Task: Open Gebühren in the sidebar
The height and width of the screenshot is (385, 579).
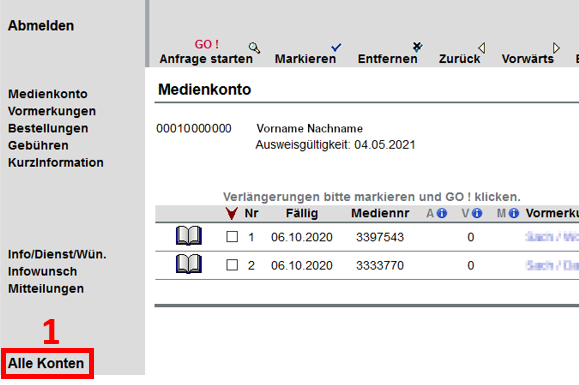Action: [x=38, y=145]
